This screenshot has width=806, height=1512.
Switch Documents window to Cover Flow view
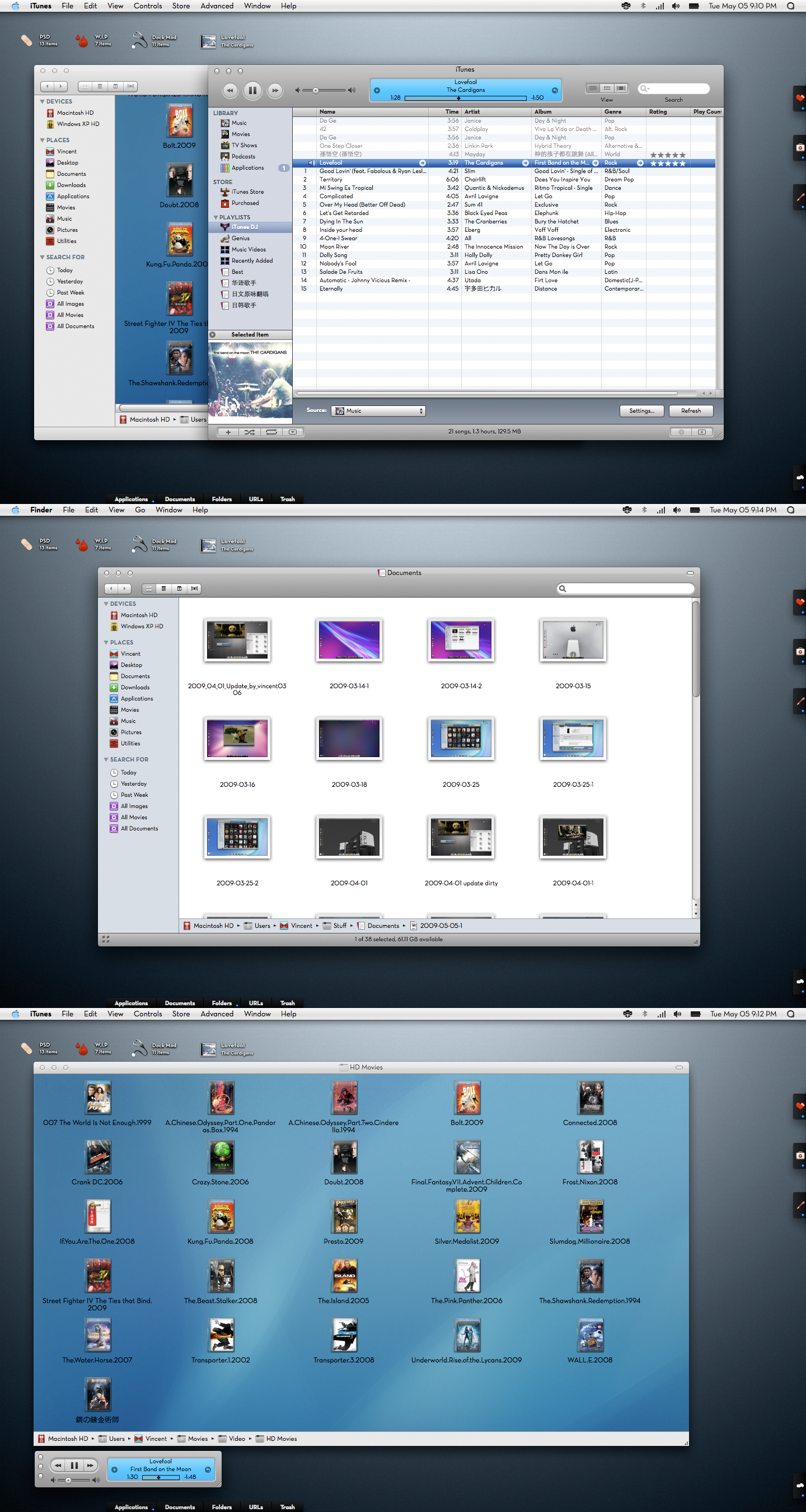[194, 589]
